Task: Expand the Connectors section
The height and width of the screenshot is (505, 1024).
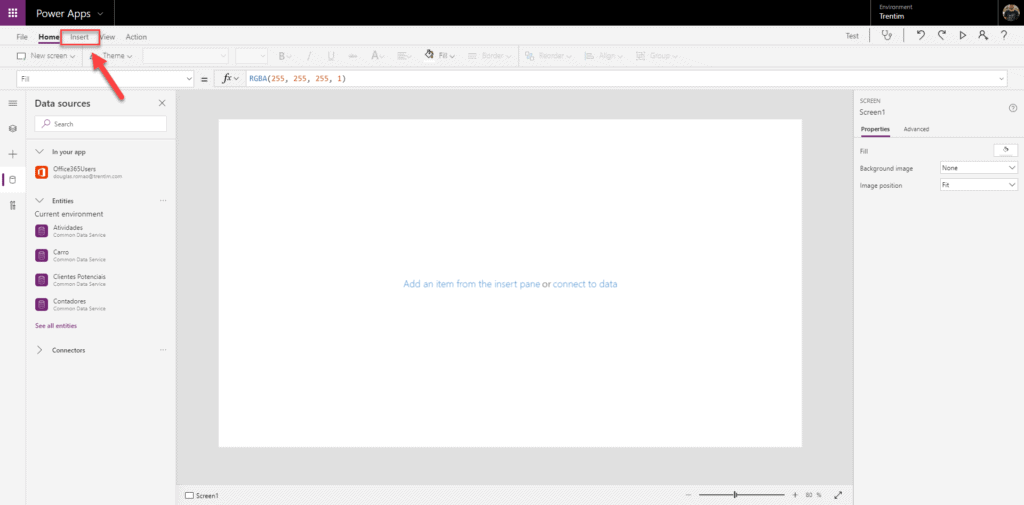Action: pyautogui.click(x=40, y=350)
